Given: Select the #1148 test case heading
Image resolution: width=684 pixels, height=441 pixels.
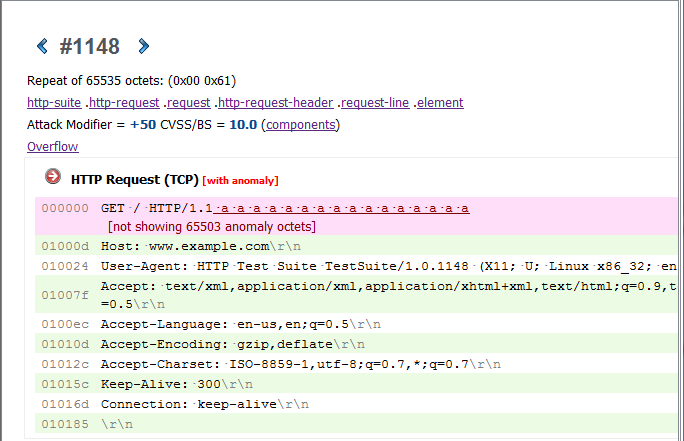Looking at the screenshot, I should coord(89,46).
